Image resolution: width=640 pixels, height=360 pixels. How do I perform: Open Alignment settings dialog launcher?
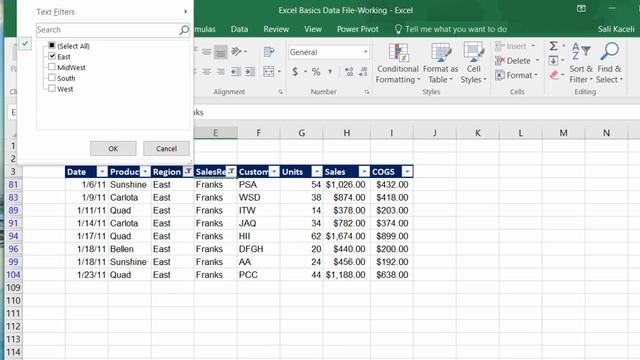pyautogui.click(x=280, y=92)
